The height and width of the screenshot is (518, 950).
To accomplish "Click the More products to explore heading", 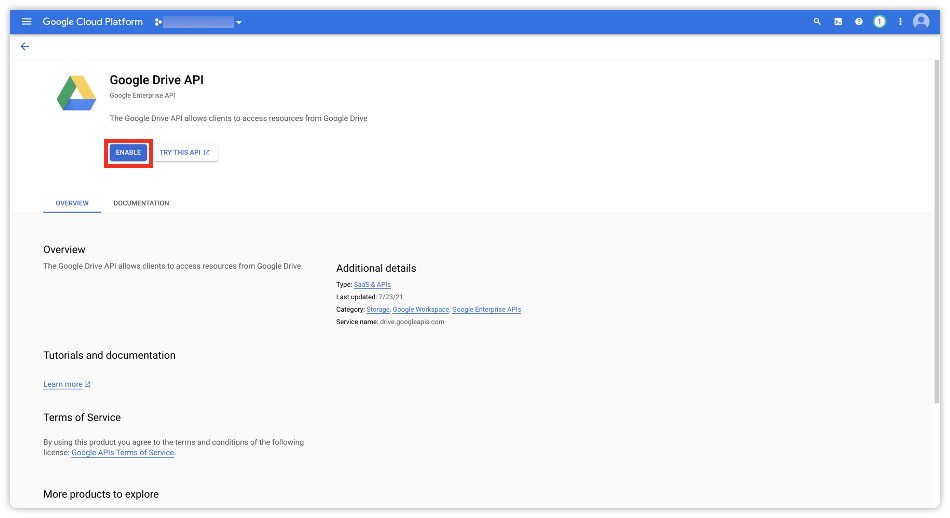I will (101, 494).
